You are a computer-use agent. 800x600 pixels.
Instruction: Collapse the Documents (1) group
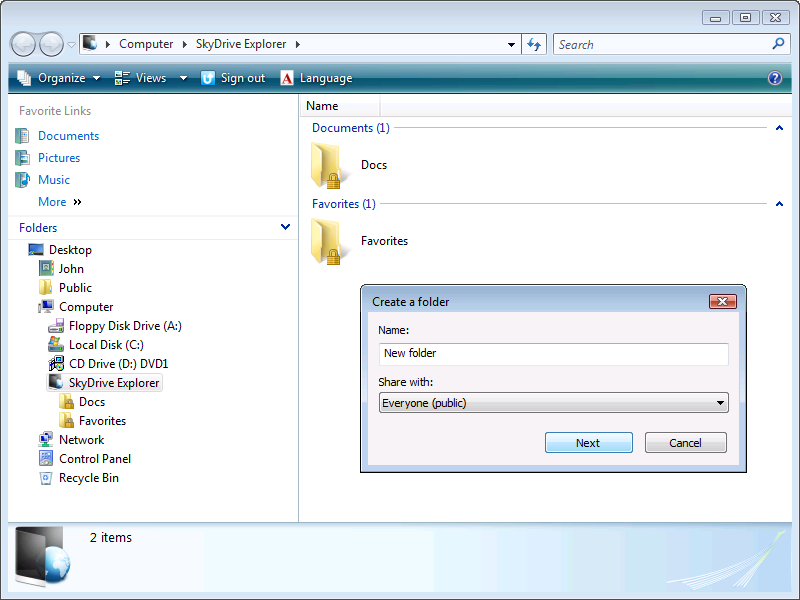coord(779,128)
